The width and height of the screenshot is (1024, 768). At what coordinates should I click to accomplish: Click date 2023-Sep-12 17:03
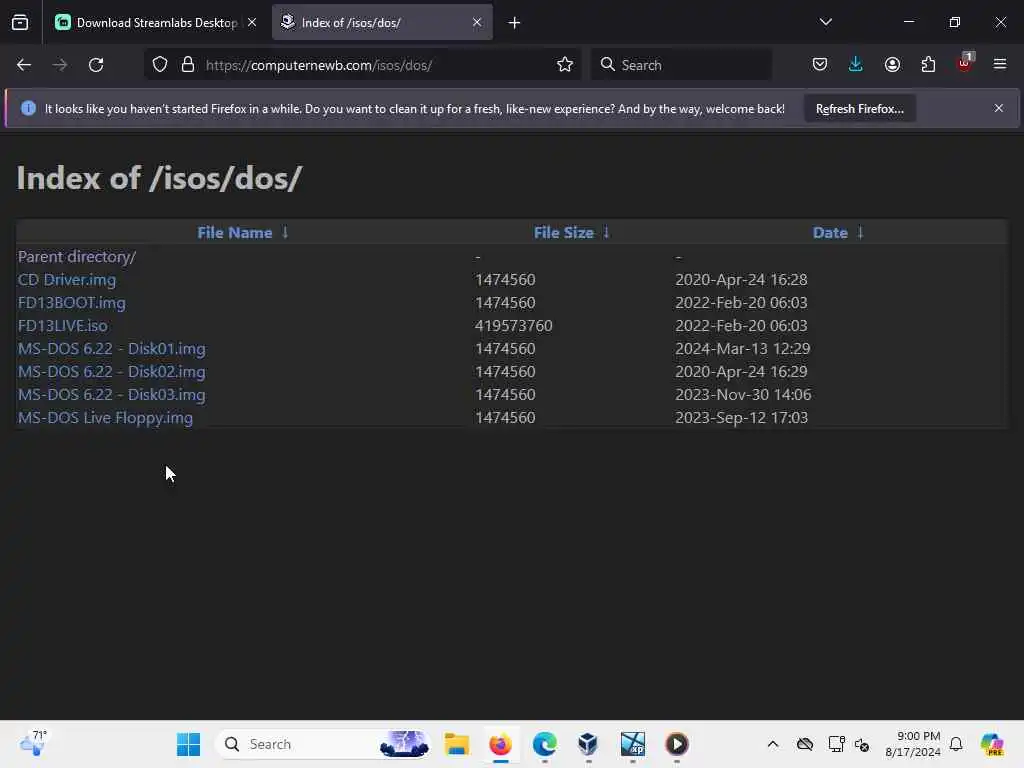pyautogui.click(x=741, y=417)
